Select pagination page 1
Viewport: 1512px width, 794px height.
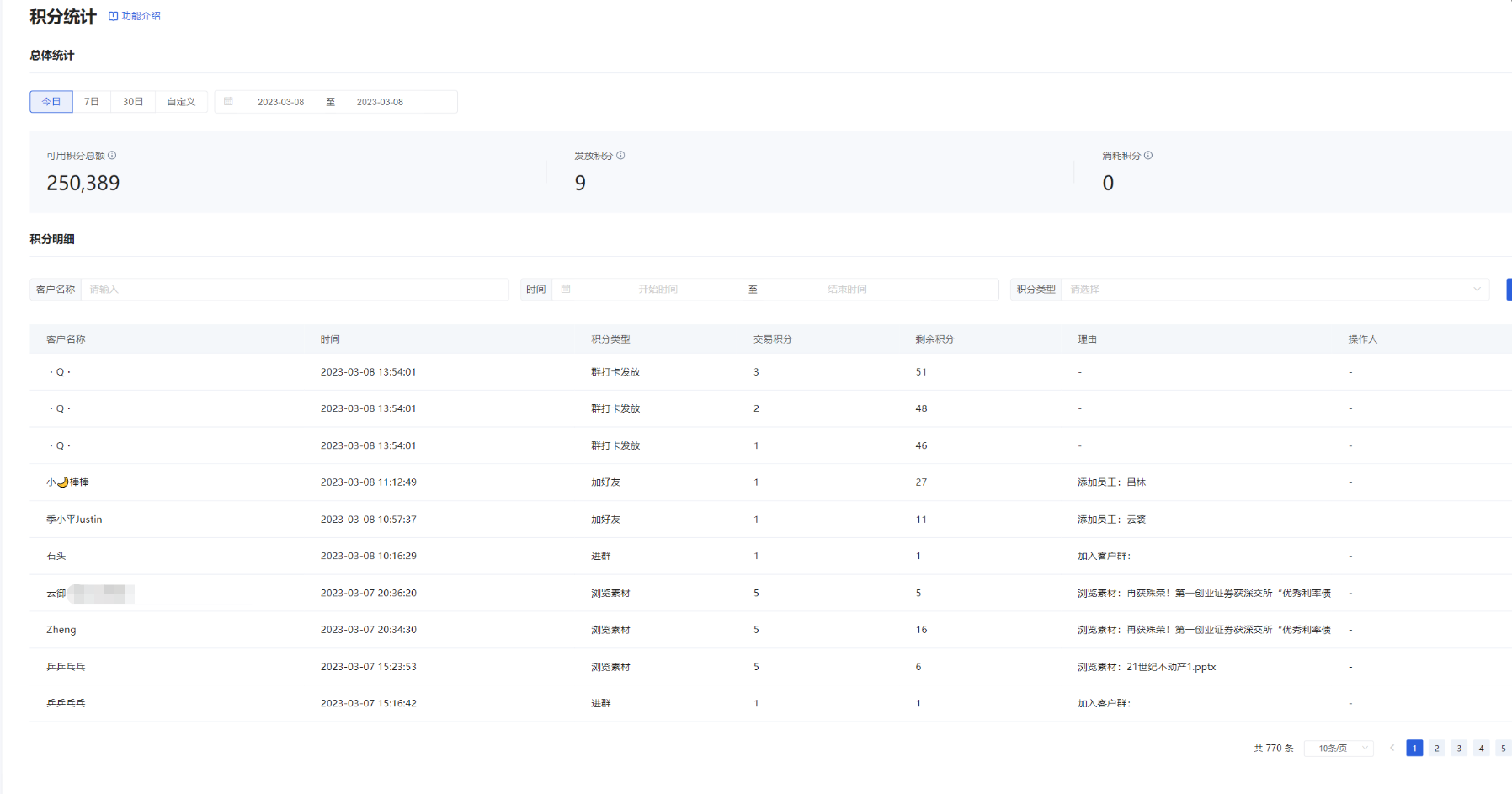pyautogui.click(x=1414, y=748)
